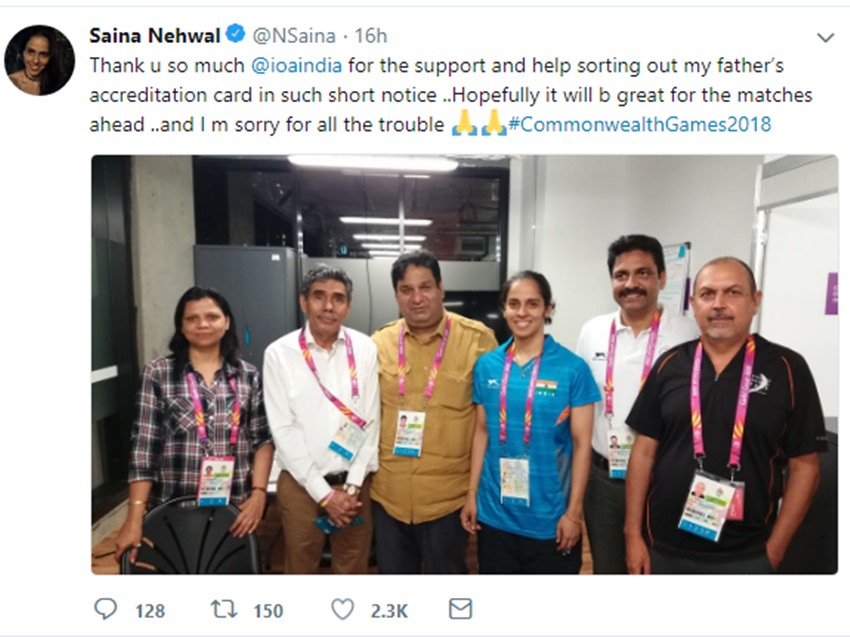
Task: Like the tweet with the heart icon
Action: click(x=342, y=609)
